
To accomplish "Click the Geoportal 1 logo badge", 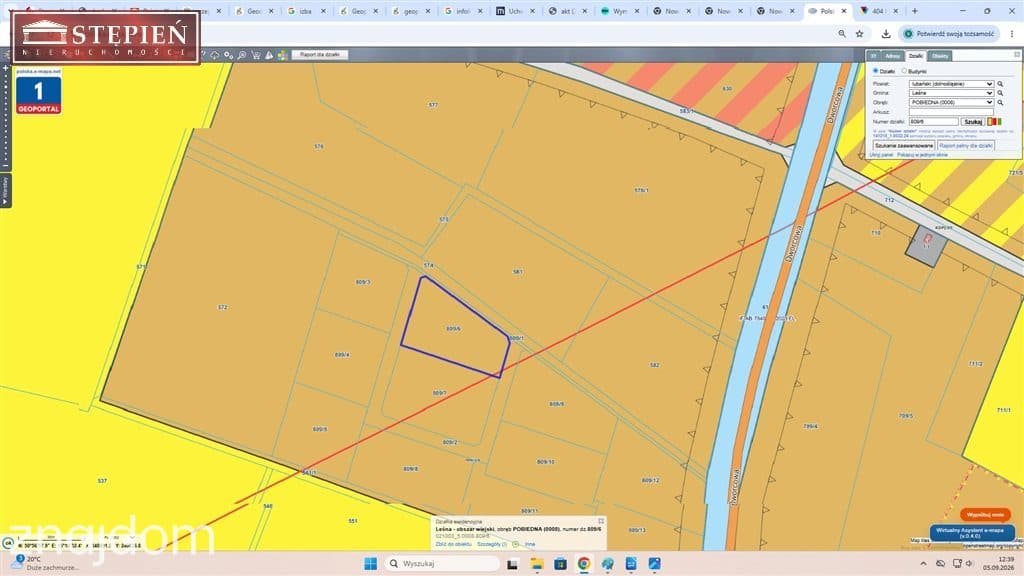I will tap(39, 95).
